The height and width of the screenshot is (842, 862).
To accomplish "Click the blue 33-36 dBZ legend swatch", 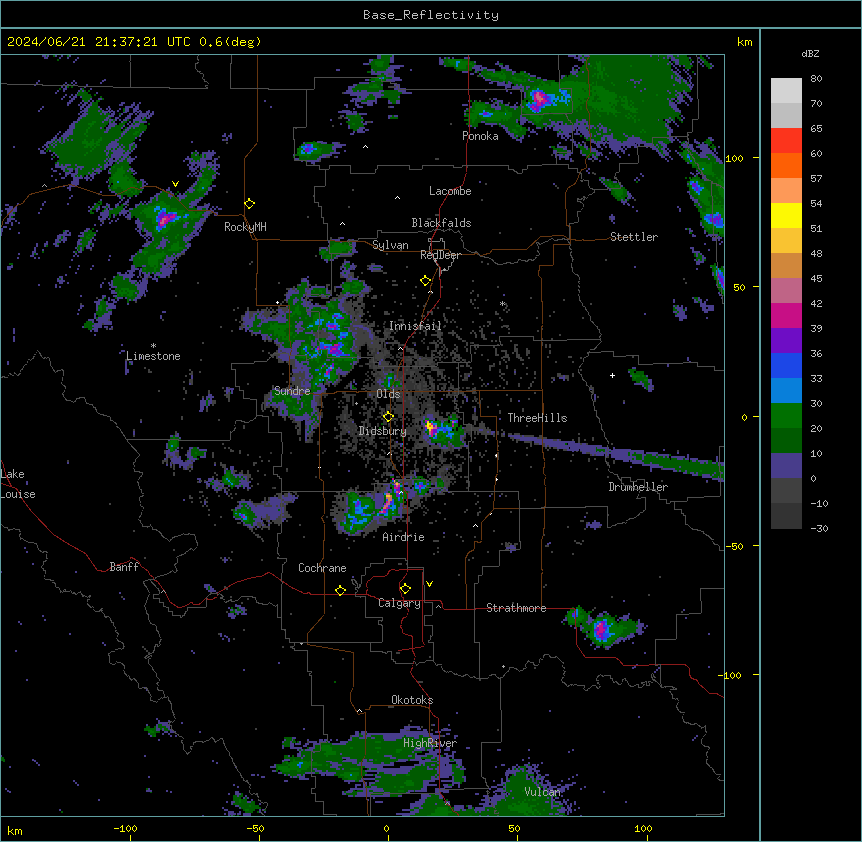I will [x=786, y=365].
